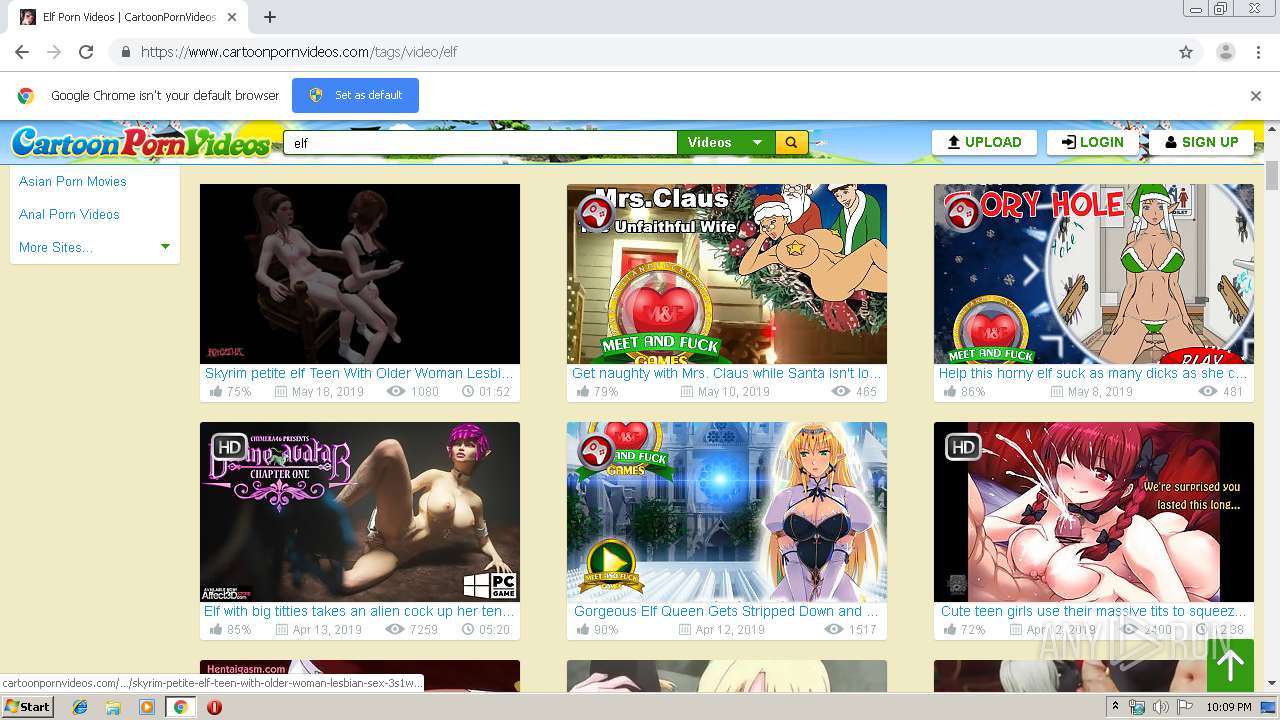Screen dimensions: 1280x720
Task: Click the thumbs-up icon beside 79% rating
Action: (x=583, y=392)
